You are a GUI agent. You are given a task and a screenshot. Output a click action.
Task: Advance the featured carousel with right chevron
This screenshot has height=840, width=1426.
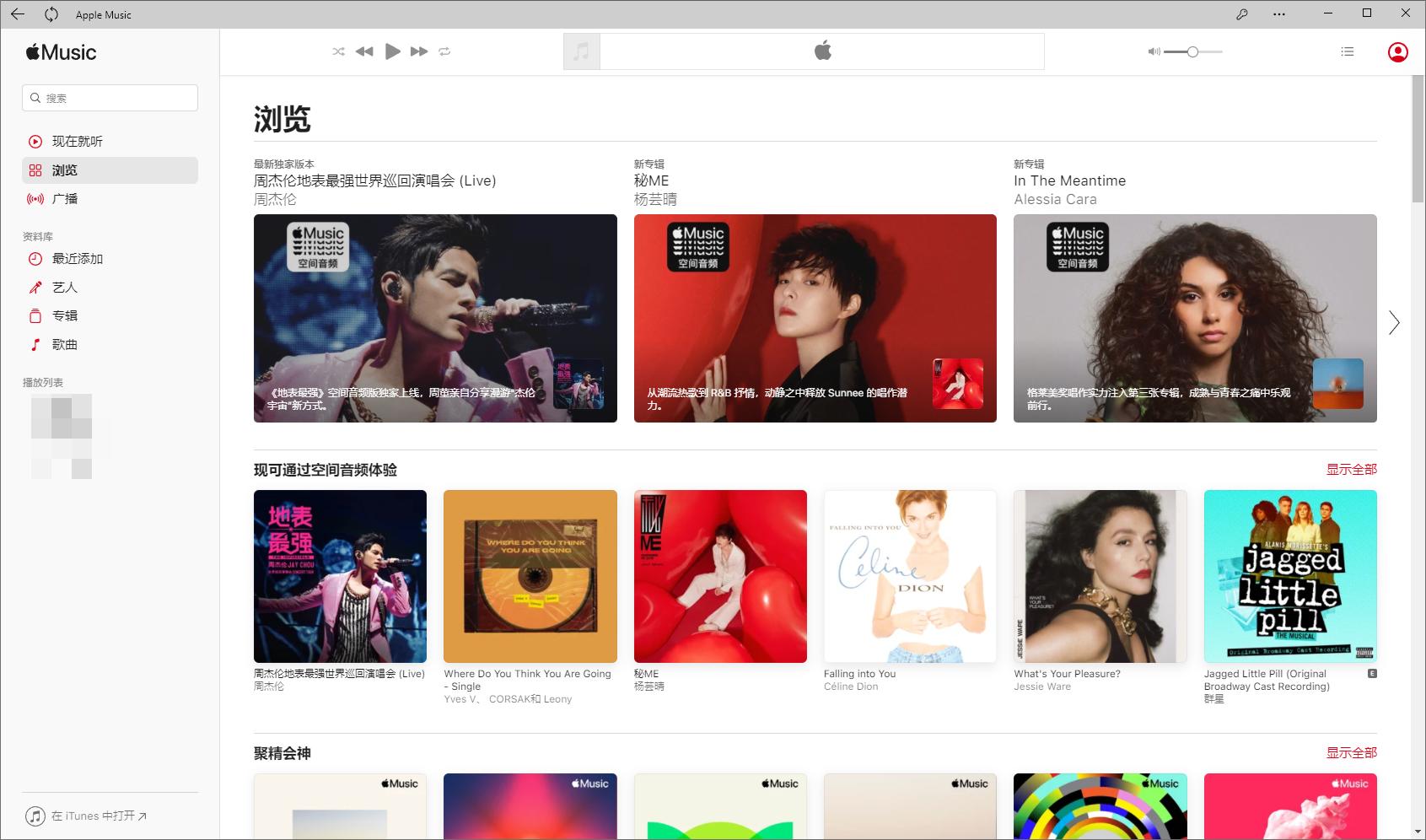point(1394,322)
